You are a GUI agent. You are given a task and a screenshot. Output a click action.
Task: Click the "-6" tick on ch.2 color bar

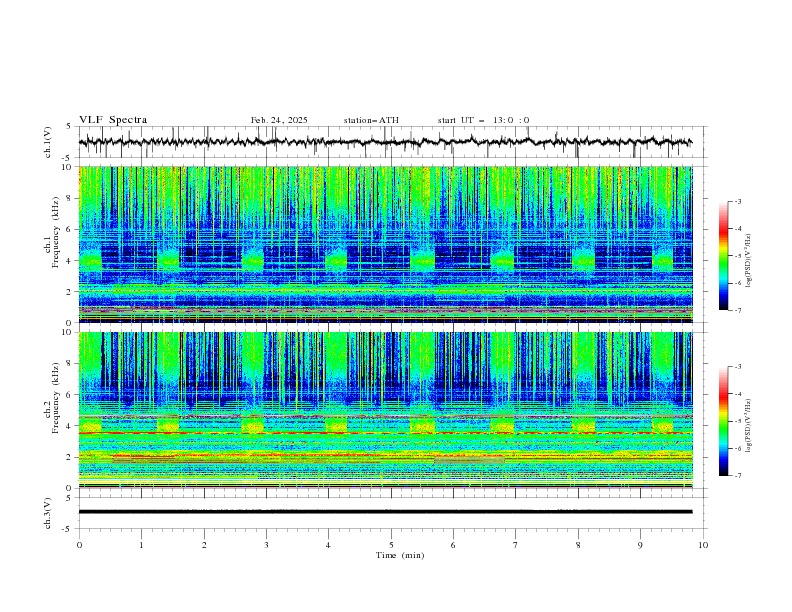[737, 448]
